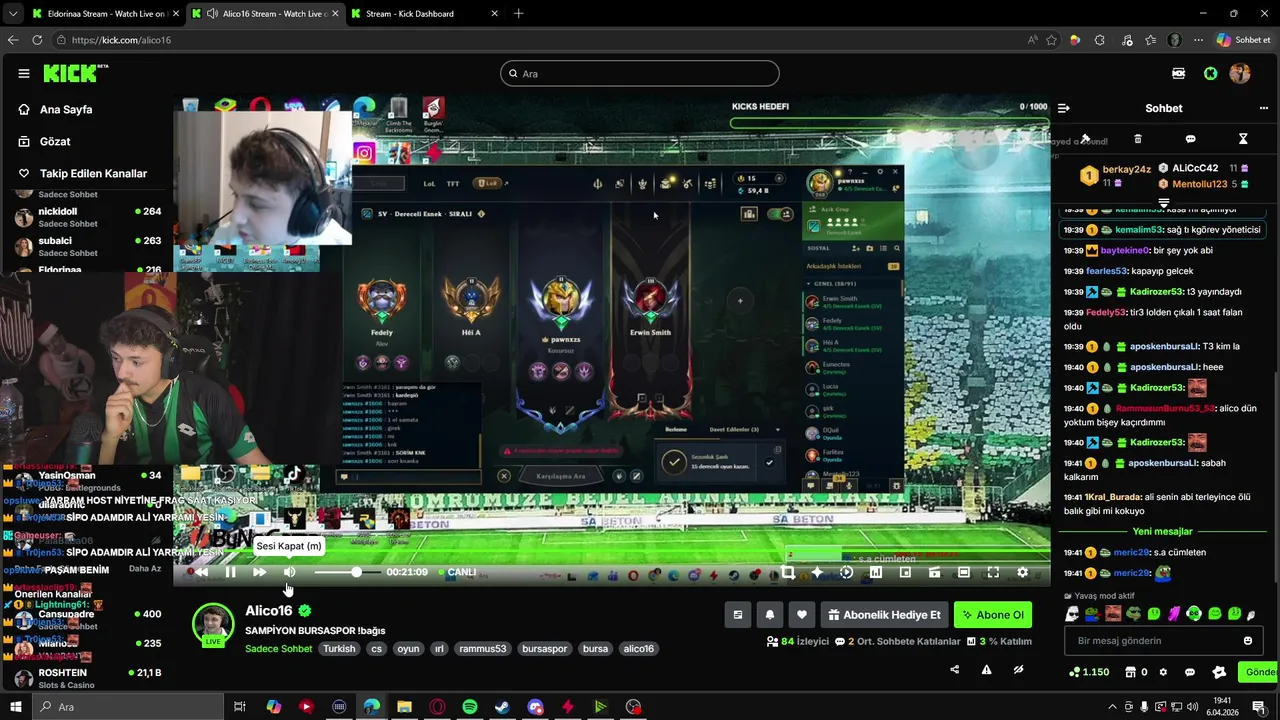Open player settings gear
The height and width of the screenshot is (720, 1280).
(1022, 572)
